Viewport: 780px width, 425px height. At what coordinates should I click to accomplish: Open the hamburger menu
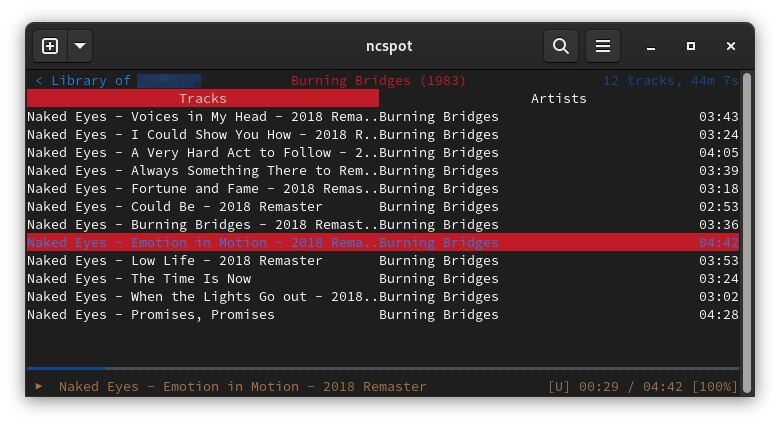point(602,46)
